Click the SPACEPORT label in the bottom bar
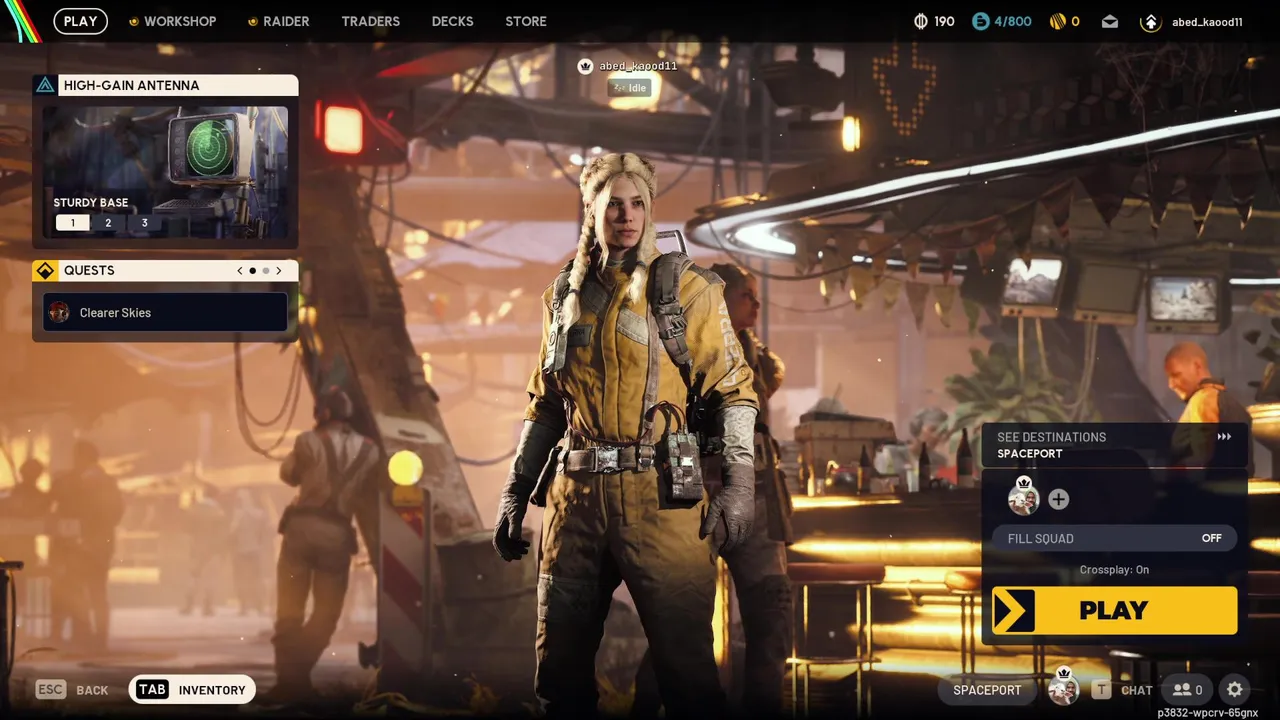 coord(987,690)
